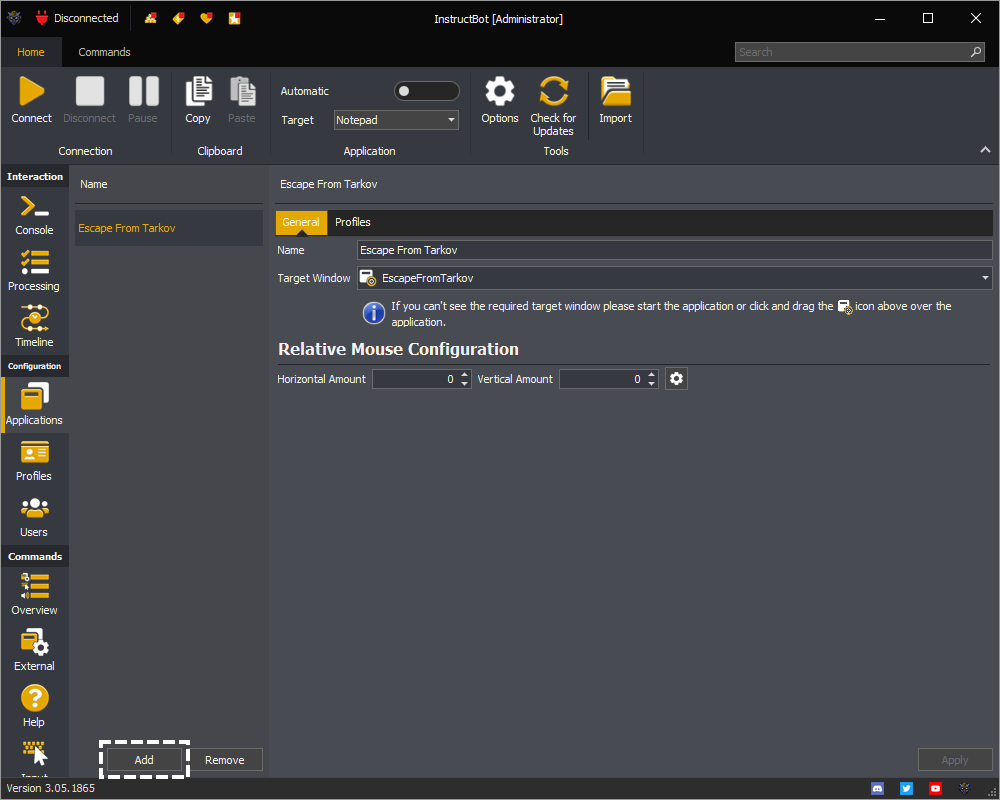Open the External commands section

[x=34, y=651]
